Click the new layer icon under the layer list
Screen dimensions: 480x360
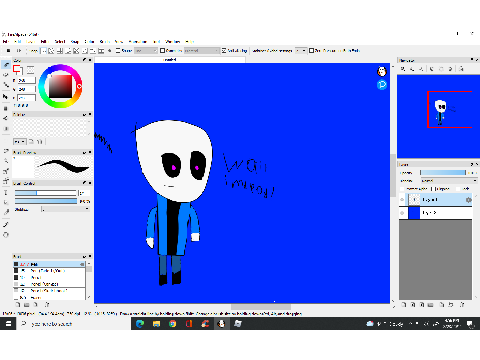click(404, 304)
